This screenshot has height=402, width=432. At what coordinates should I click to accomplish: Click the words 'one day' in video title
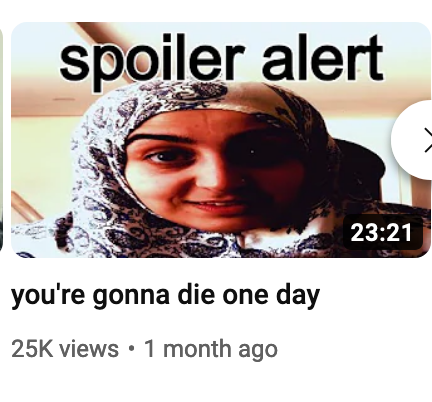271,295
